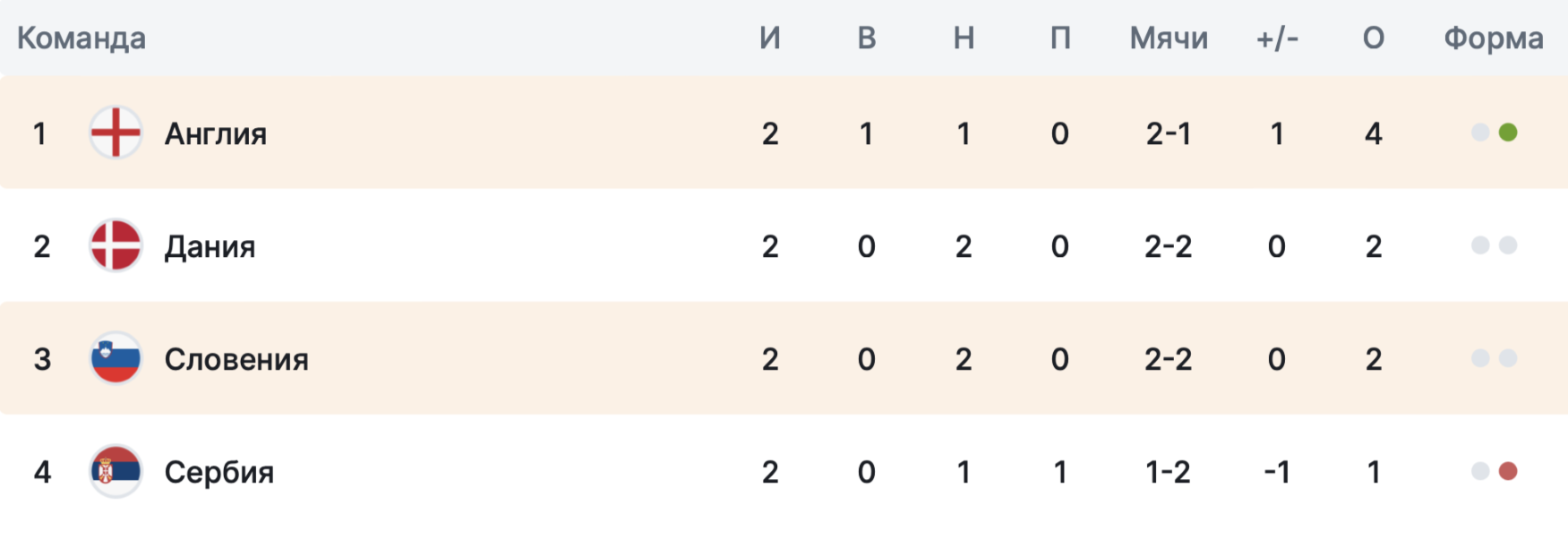The image size is (1568, 539).
Task: Open the Сербия team page
Action: coord(219,472)
